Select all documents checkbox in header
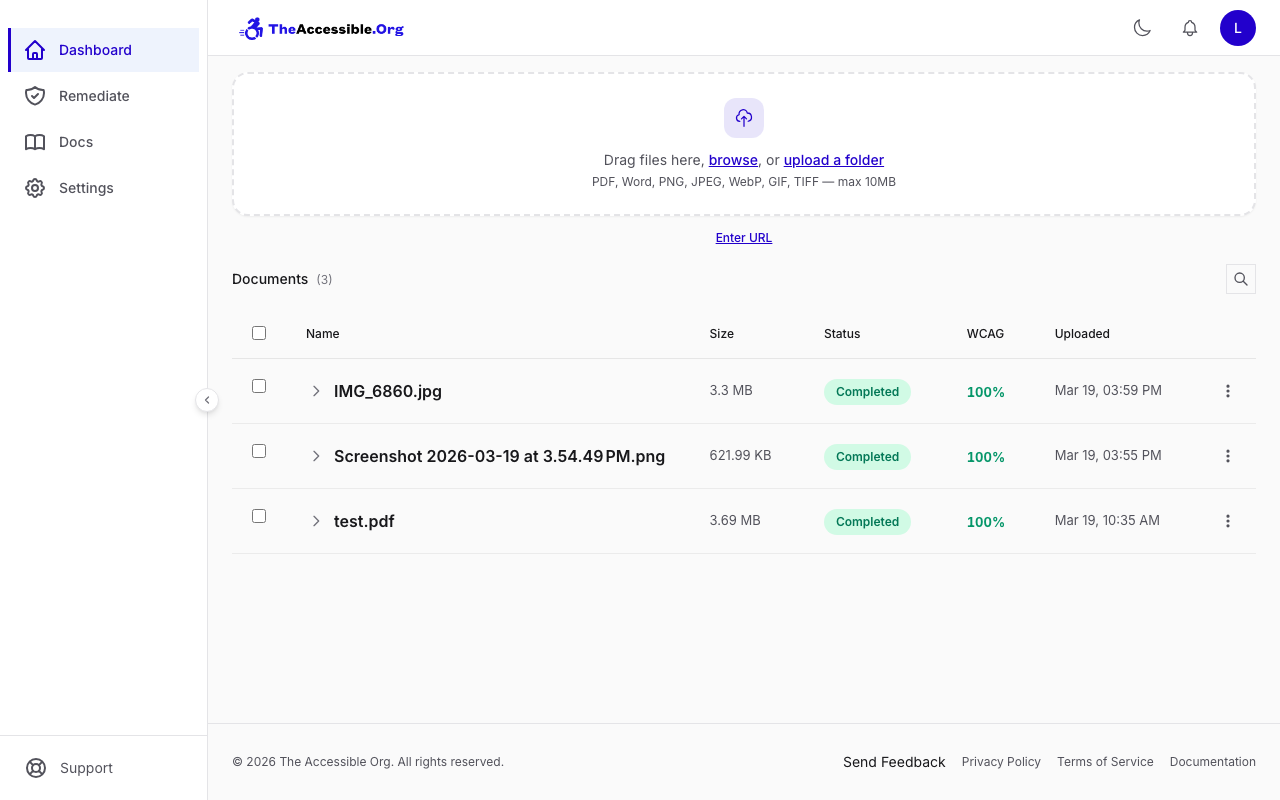Image resolution: width=1280 pixels, height=800 pixels. point(259,332)
